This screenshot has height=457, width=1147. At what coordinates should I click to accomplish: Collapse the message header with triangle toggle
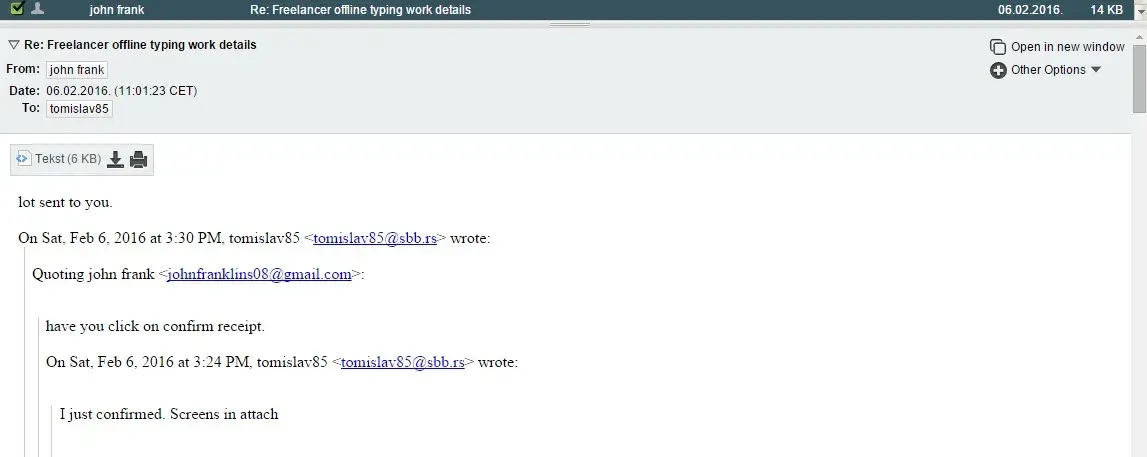click(13, 45)
